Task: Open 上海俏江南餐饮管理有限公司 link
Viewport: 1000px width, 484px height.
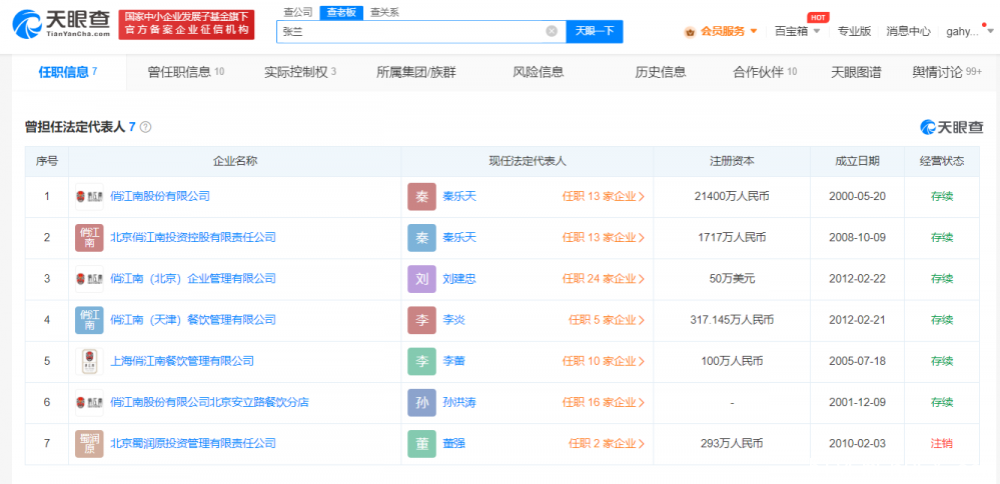Action: pos(182,362)
